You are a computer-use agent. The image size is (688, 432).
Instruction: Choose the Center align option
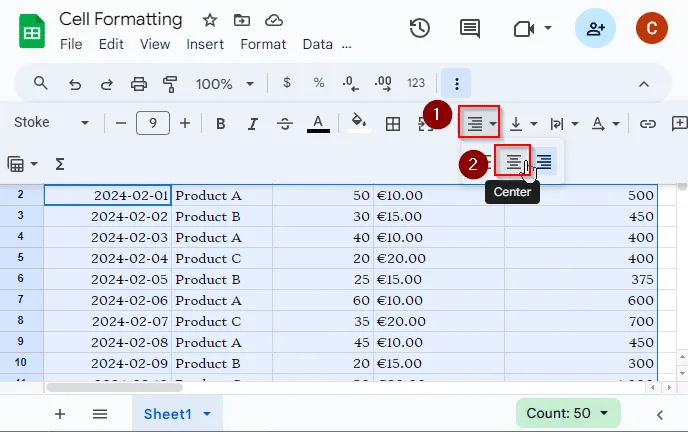coord(513,162)
